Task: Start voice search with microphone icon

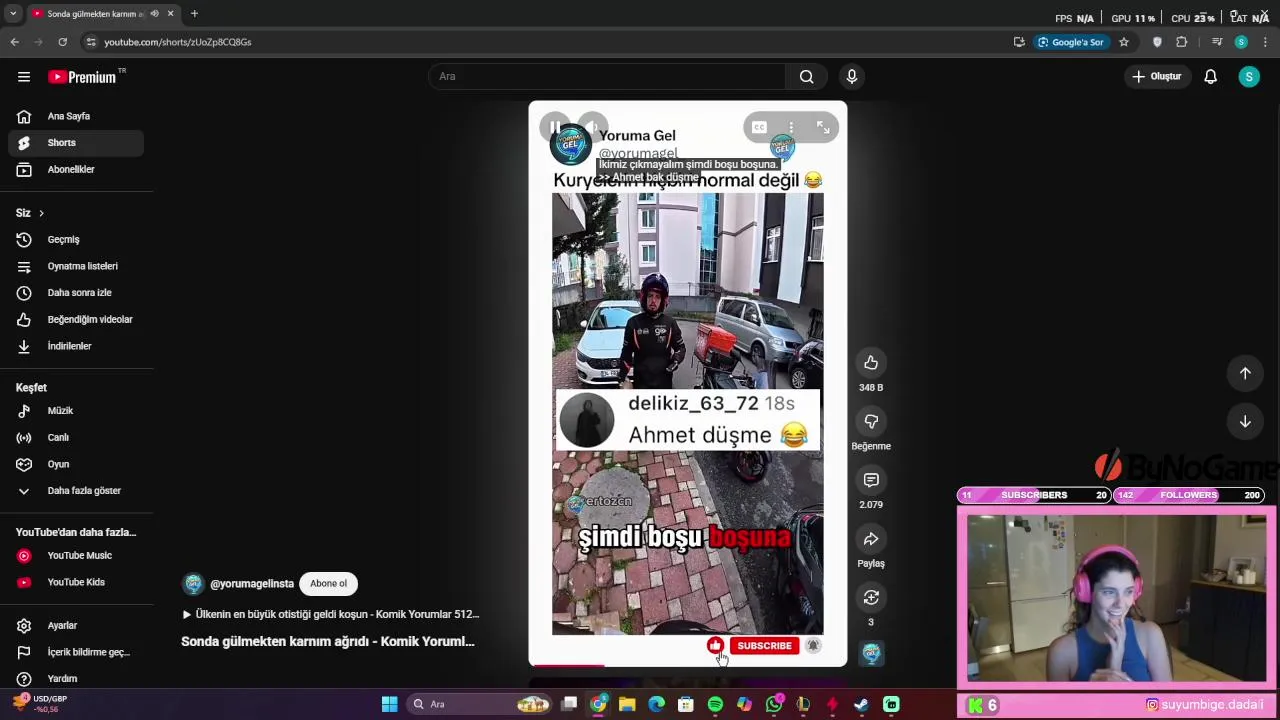Action: tap(852, 77)
